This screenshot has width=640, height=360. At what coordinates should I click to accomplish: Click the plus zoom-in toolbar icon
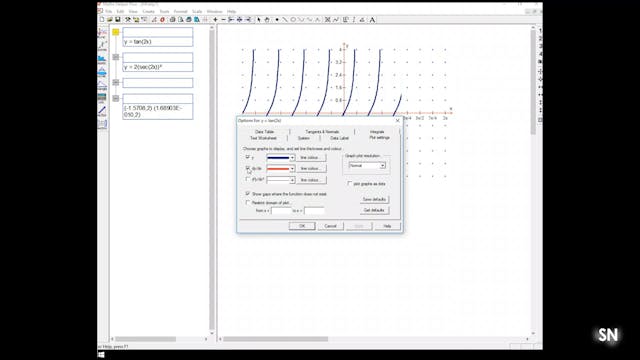[x=215, y=20]
